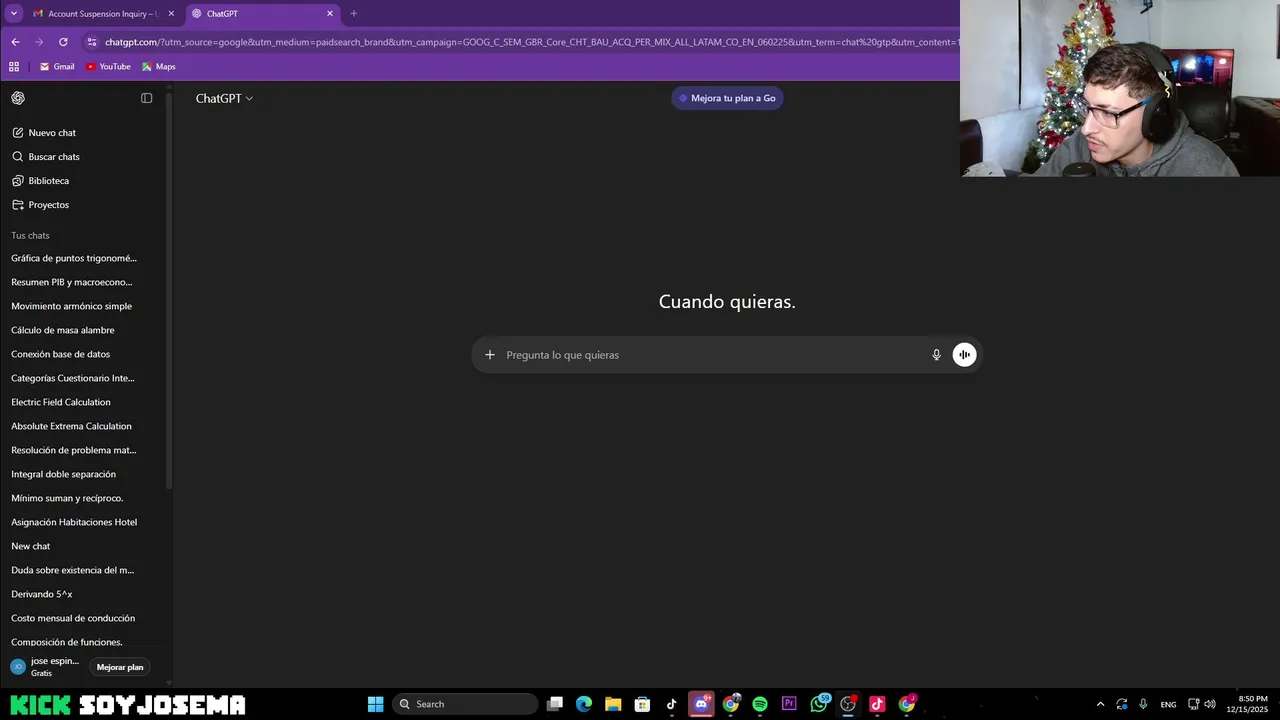Open chat Conexión base de datos

(x=61, y=354)
